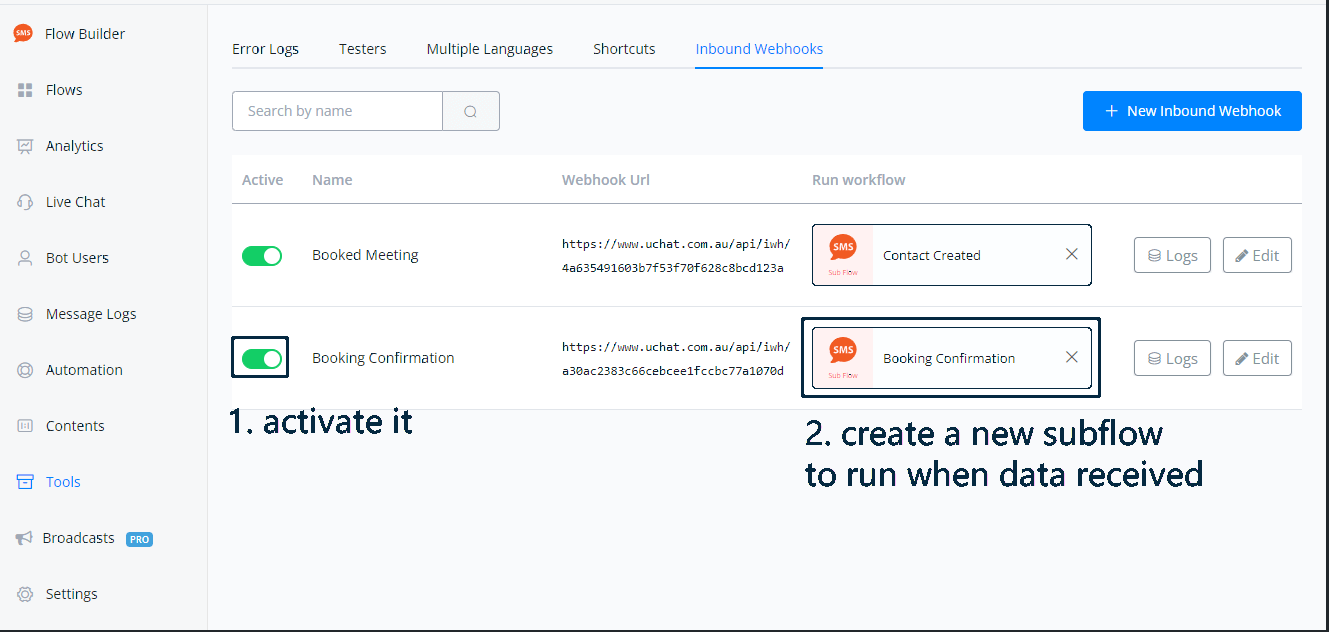
Task: Click the Run workflow column header
Action: pos(859,180)
